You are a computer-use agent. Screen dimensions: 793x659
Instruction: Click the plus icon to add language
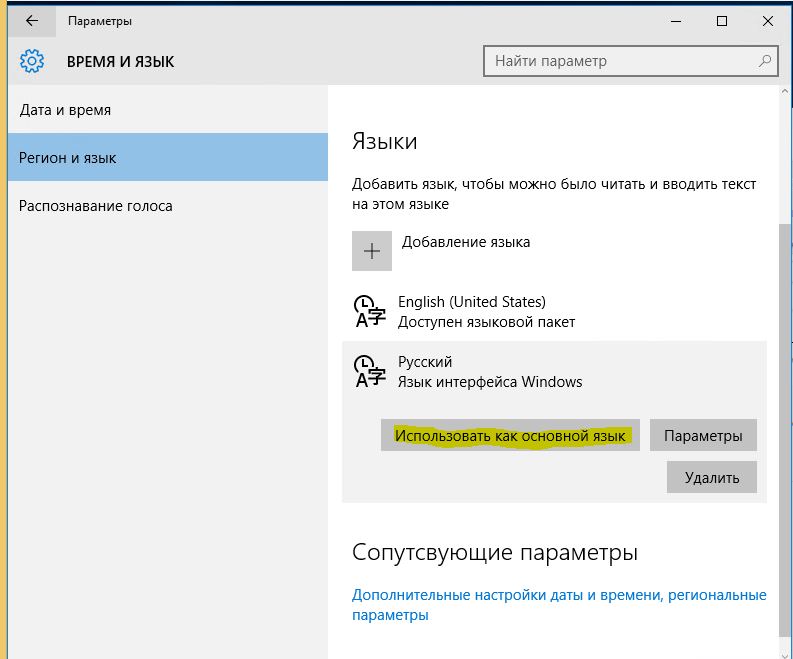click(x=372, y=251)
